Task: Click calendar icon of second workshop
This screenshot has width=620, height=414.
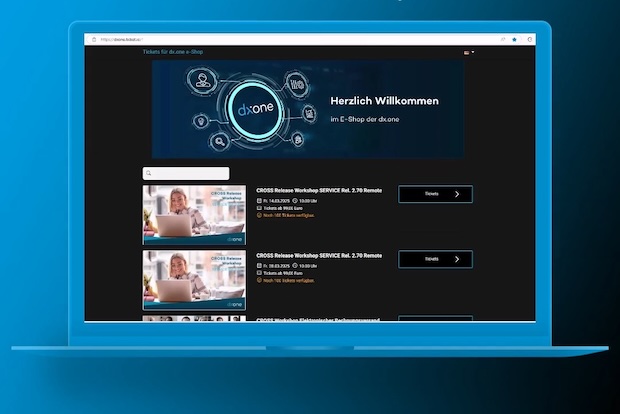Action: 259,266
